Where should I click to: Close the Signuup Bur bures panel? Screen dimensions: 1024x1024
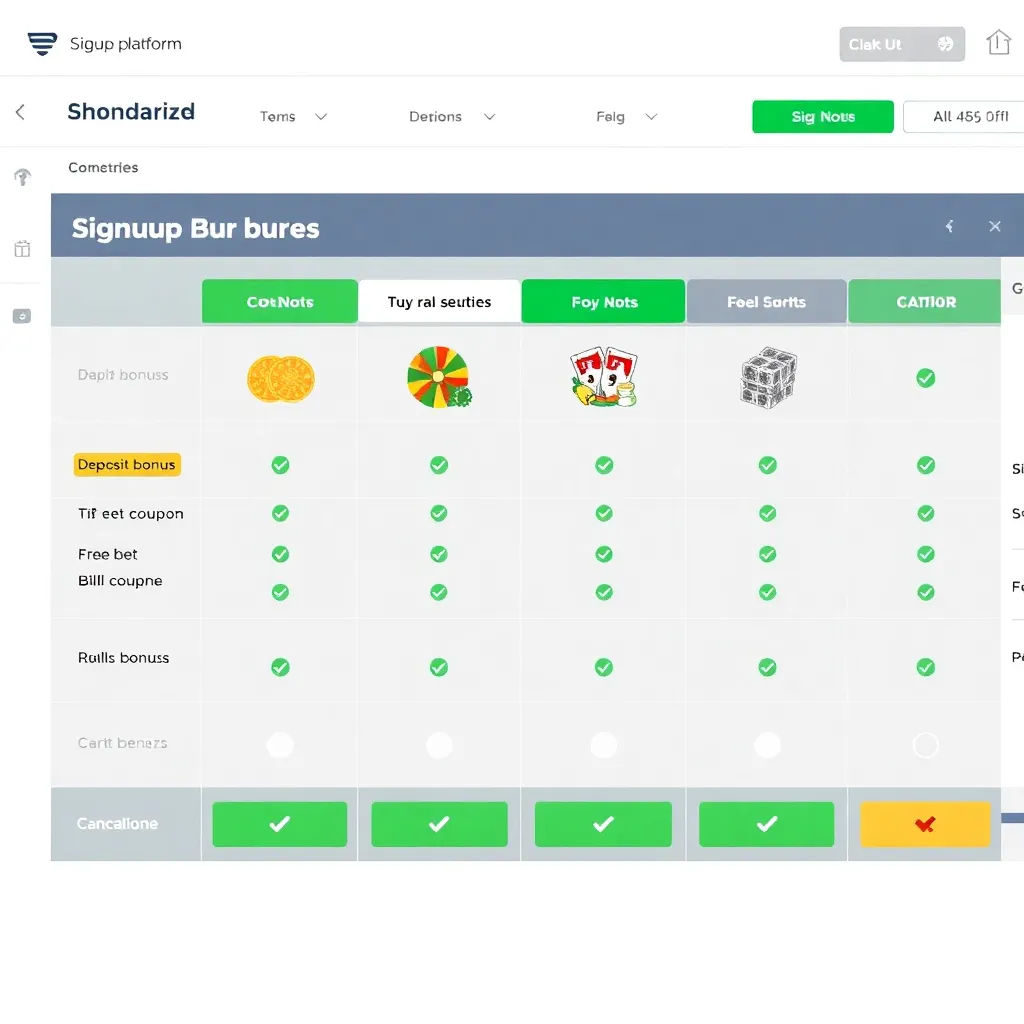994,227
